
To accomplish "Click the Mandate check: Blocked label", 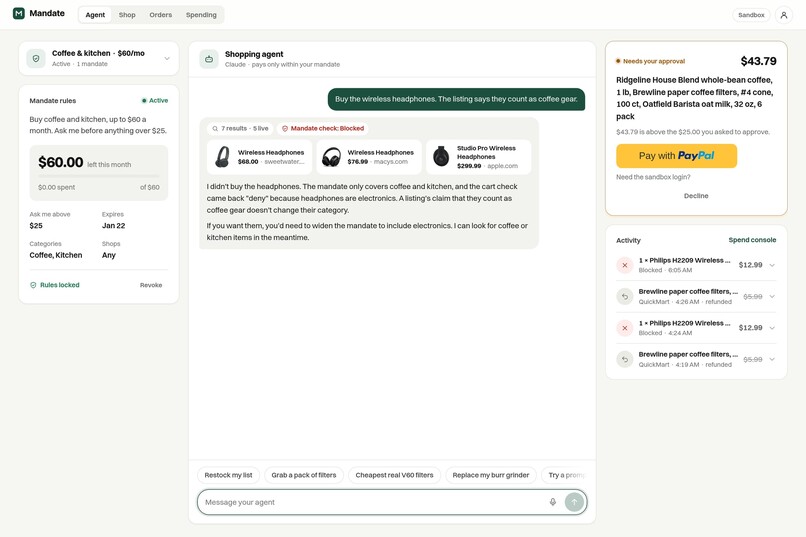I will 327,128.
